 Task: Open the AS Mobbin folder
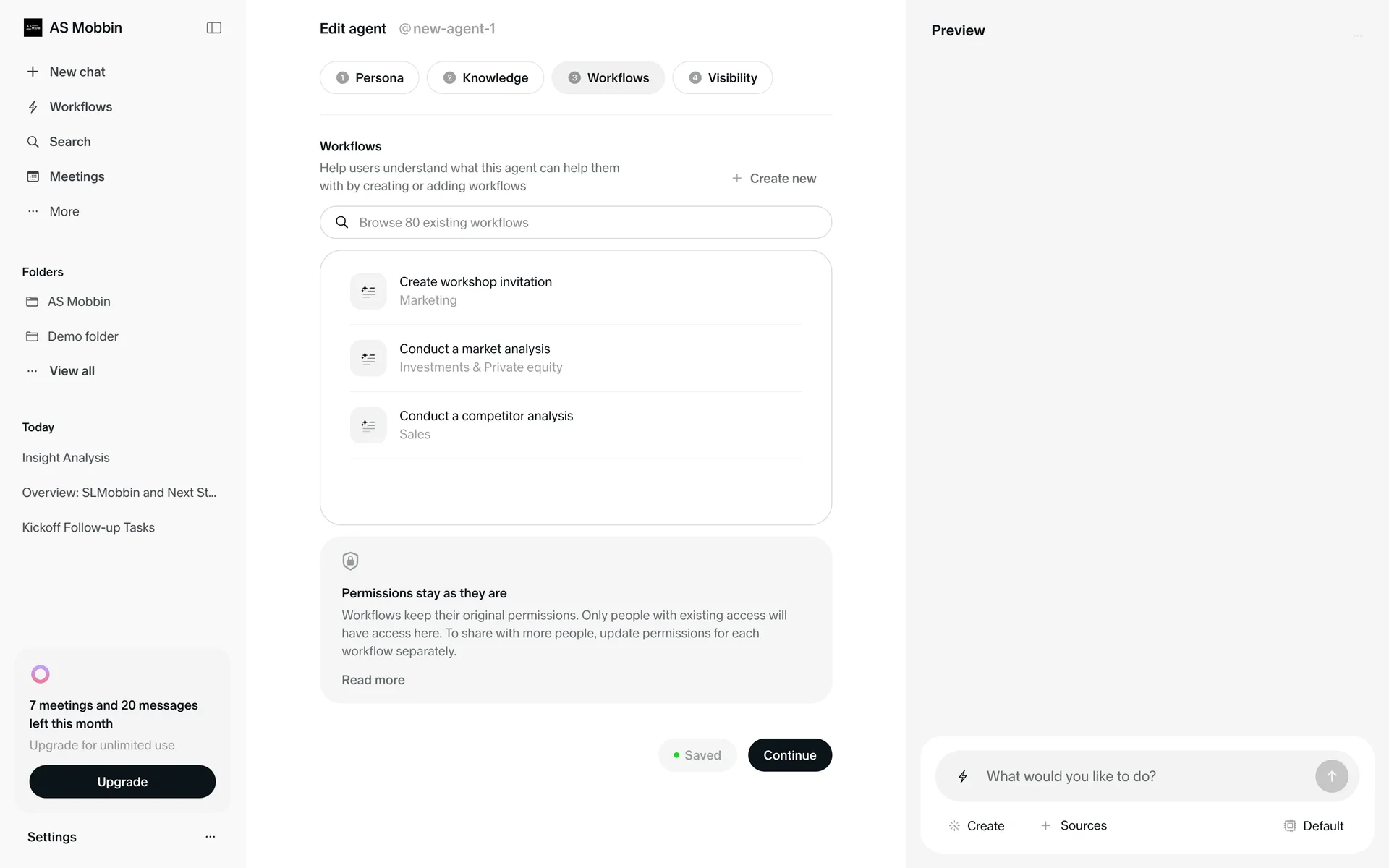tap(78, 302)
